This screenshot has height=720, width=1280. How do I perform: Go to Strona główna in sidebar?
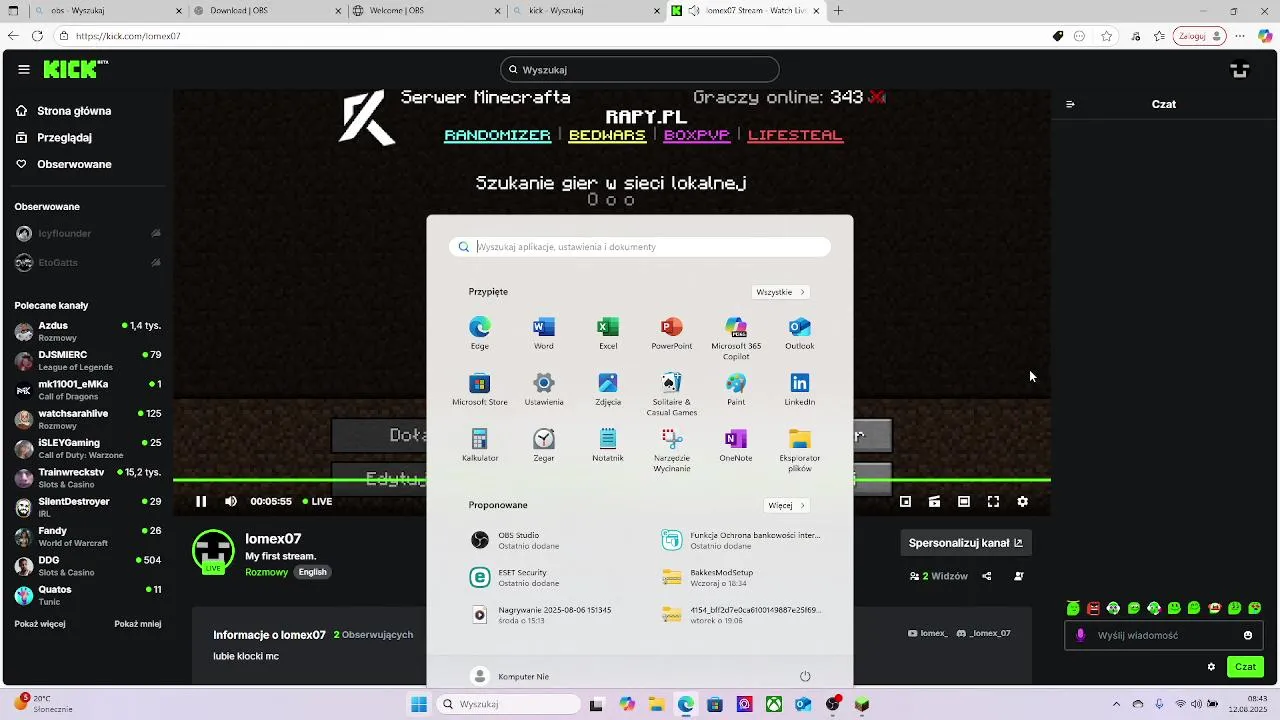coord(63,111)
